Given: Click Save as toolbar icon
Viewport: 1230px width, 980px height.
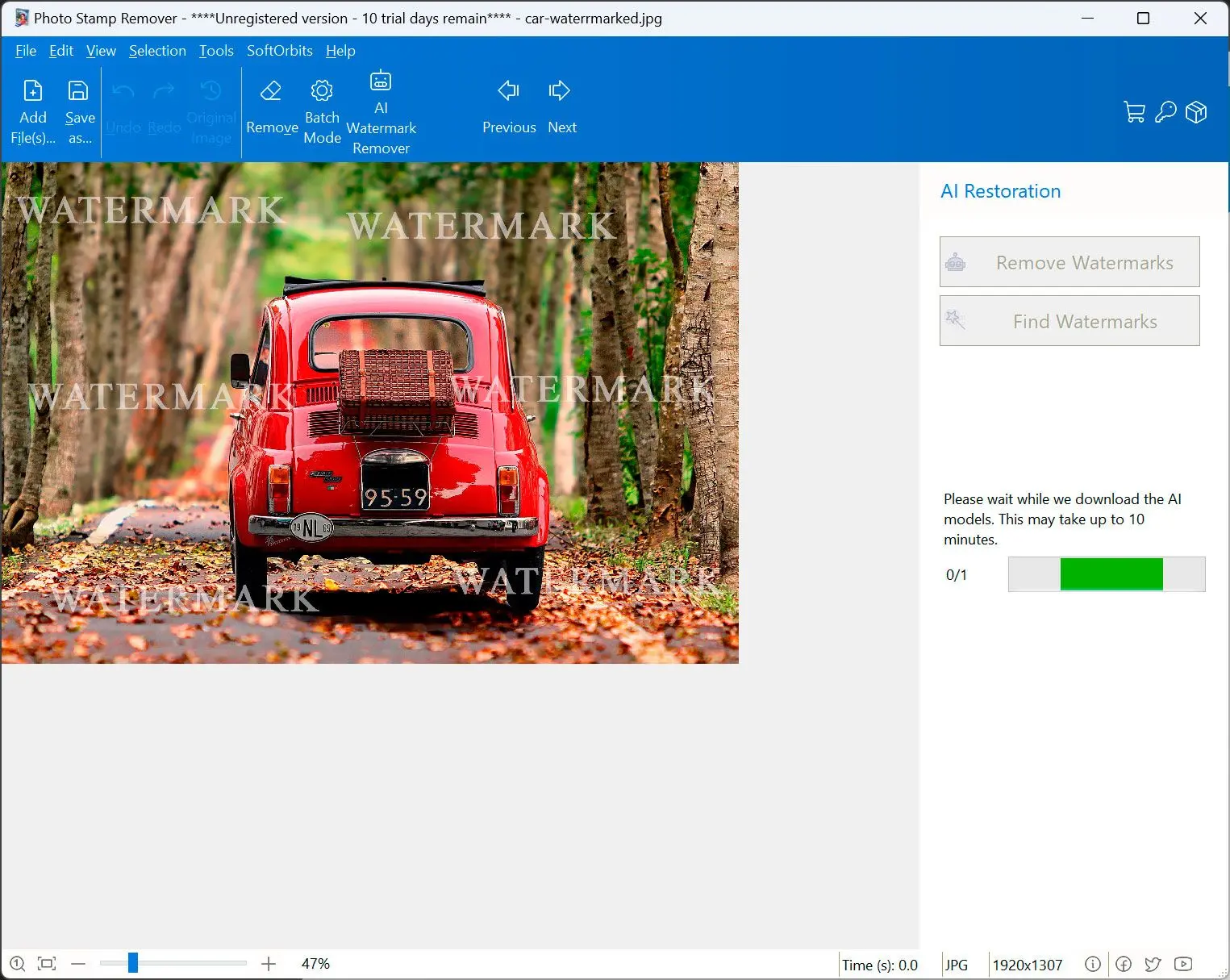Looking at the screenshot, I should point(78,90).
